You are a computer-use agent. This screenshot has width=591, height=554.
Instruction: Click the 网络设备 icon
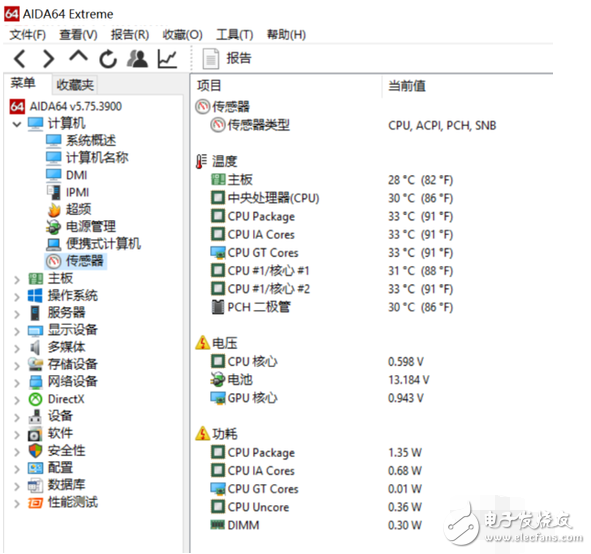[x=36, y=382]
